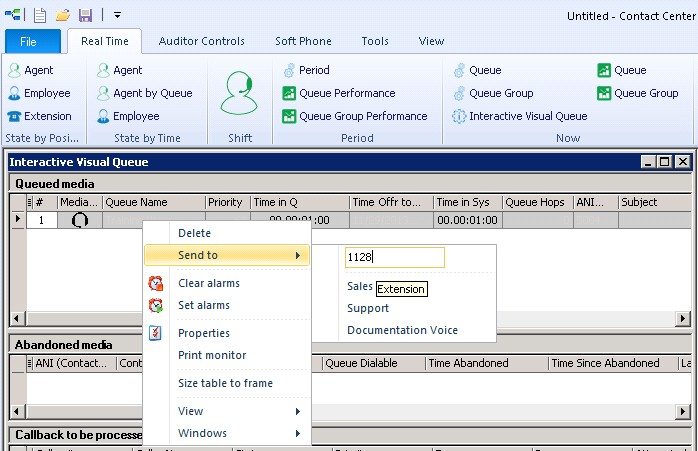Expand the Windows submenu arrow
The image size is (698, 451).
(x=298, y=433)
